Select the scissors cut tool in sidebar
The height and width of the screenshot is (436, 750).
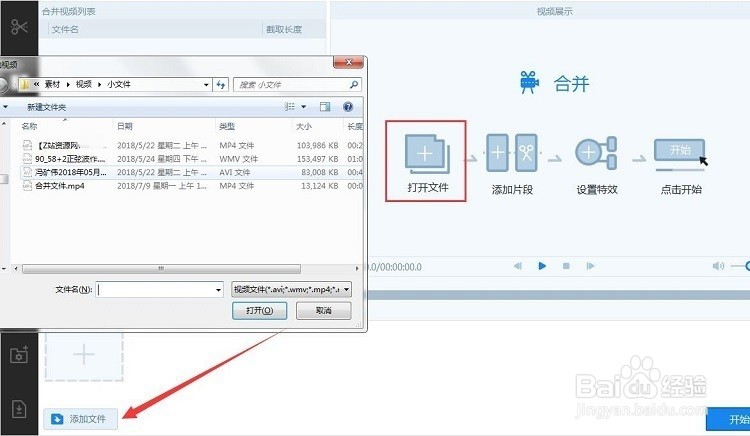pyautogui.click(x=19, y=27)
